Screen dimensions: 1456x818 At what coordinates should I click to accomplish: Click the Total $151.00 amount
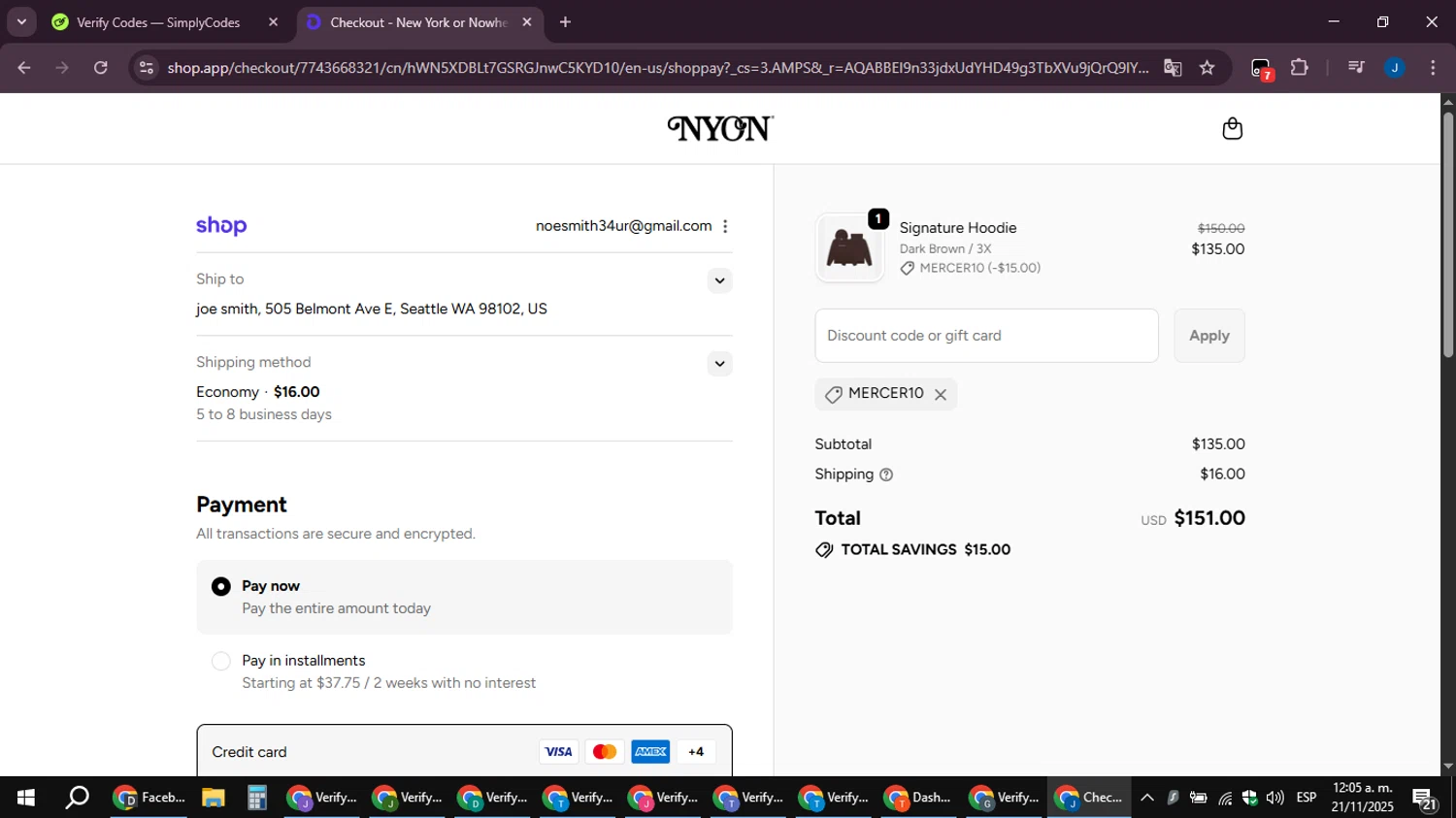click(1209, 518)
